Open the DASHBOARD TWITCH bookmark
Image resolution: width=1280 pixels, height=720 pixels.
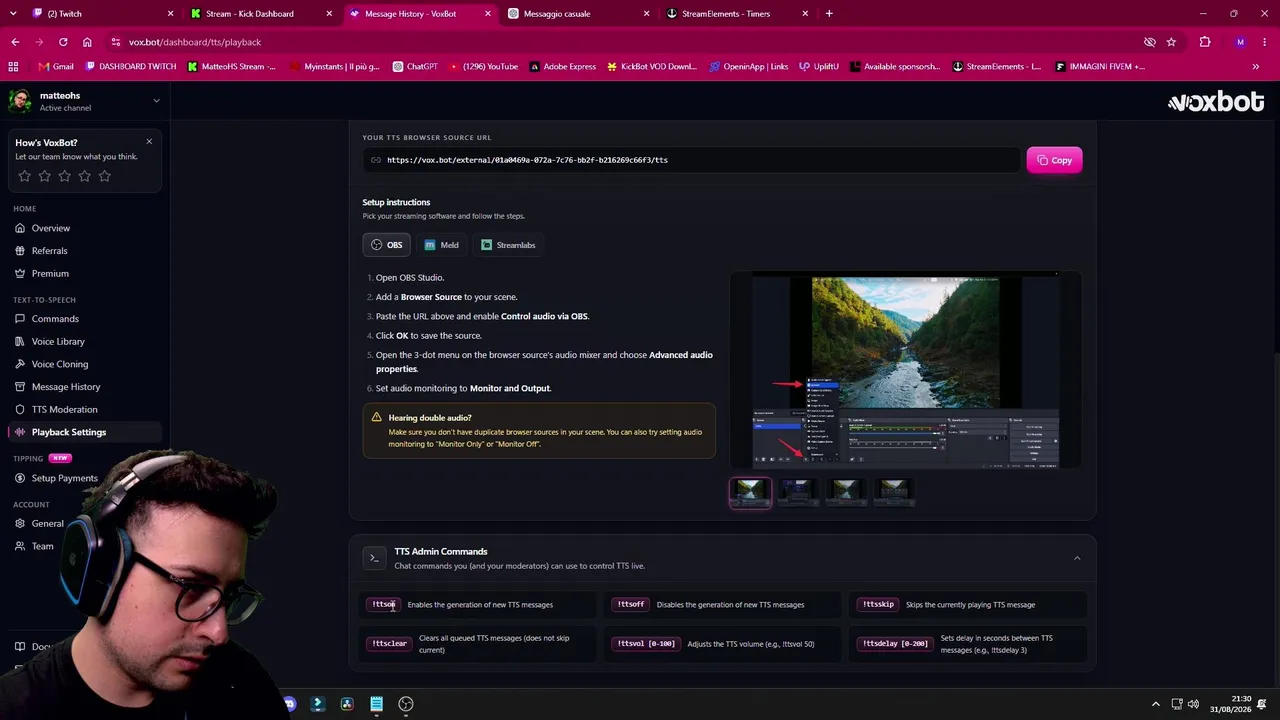click(x=131, y=67)
